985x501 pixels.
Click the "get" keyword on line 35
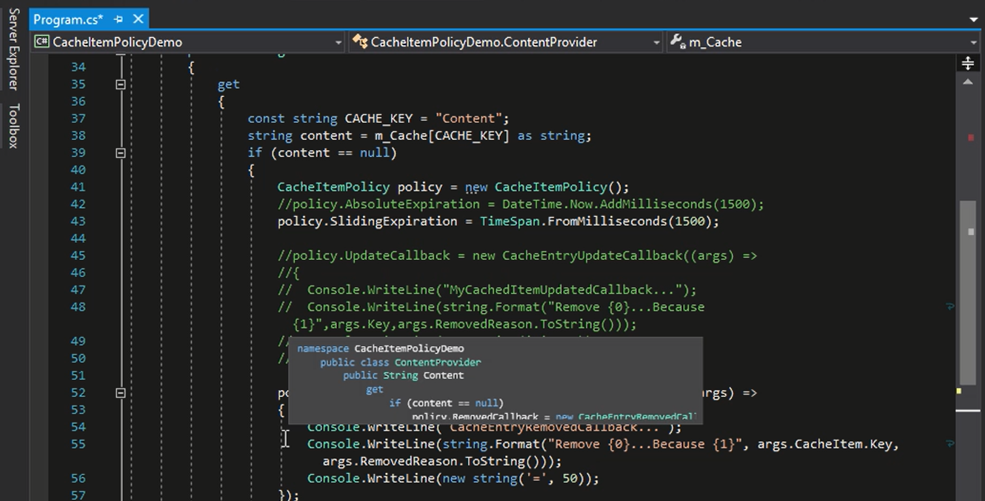tap(228, 84)
